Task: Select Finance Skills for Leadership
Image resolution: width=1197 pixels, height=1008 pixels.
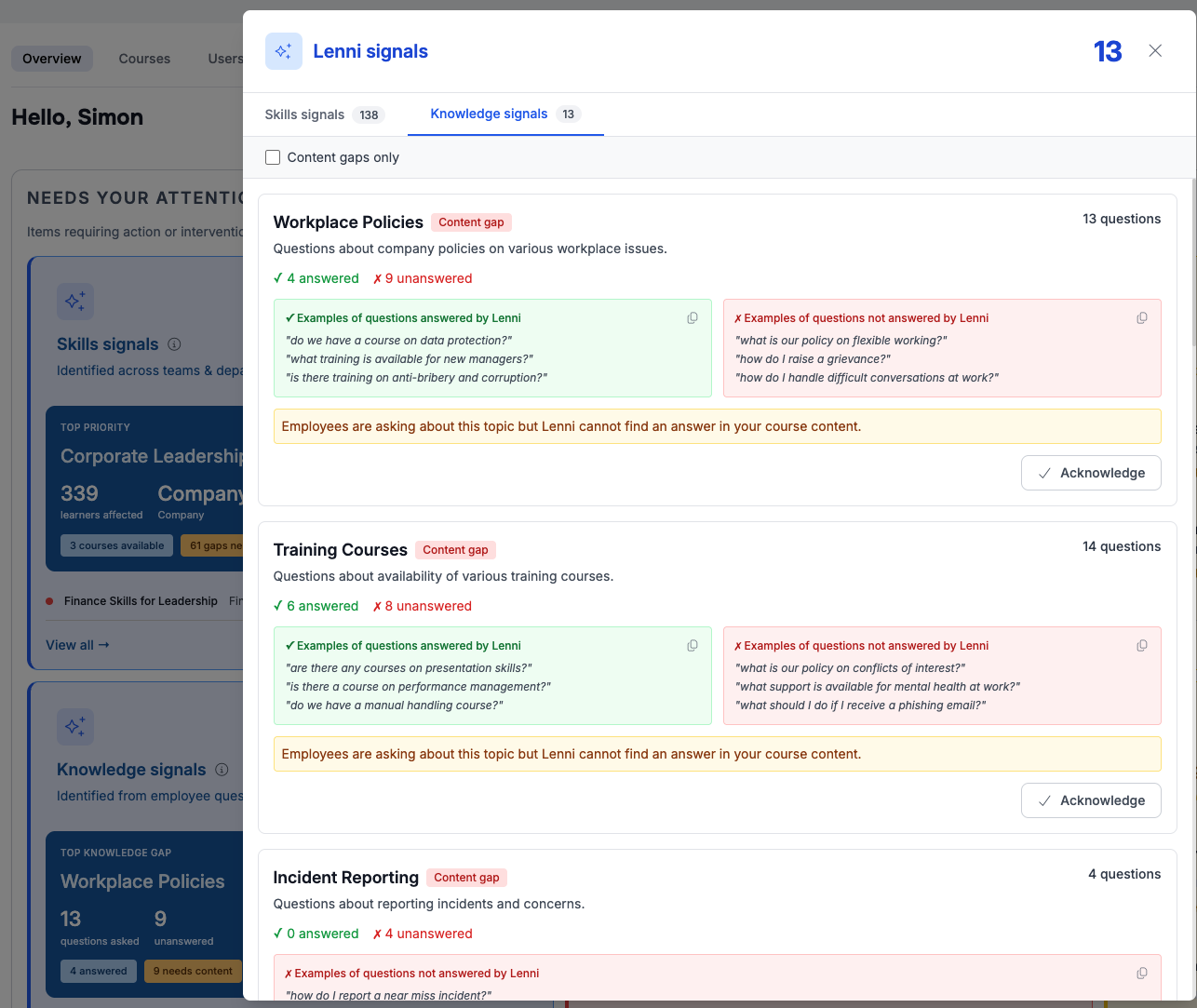Action: (141, 600)
